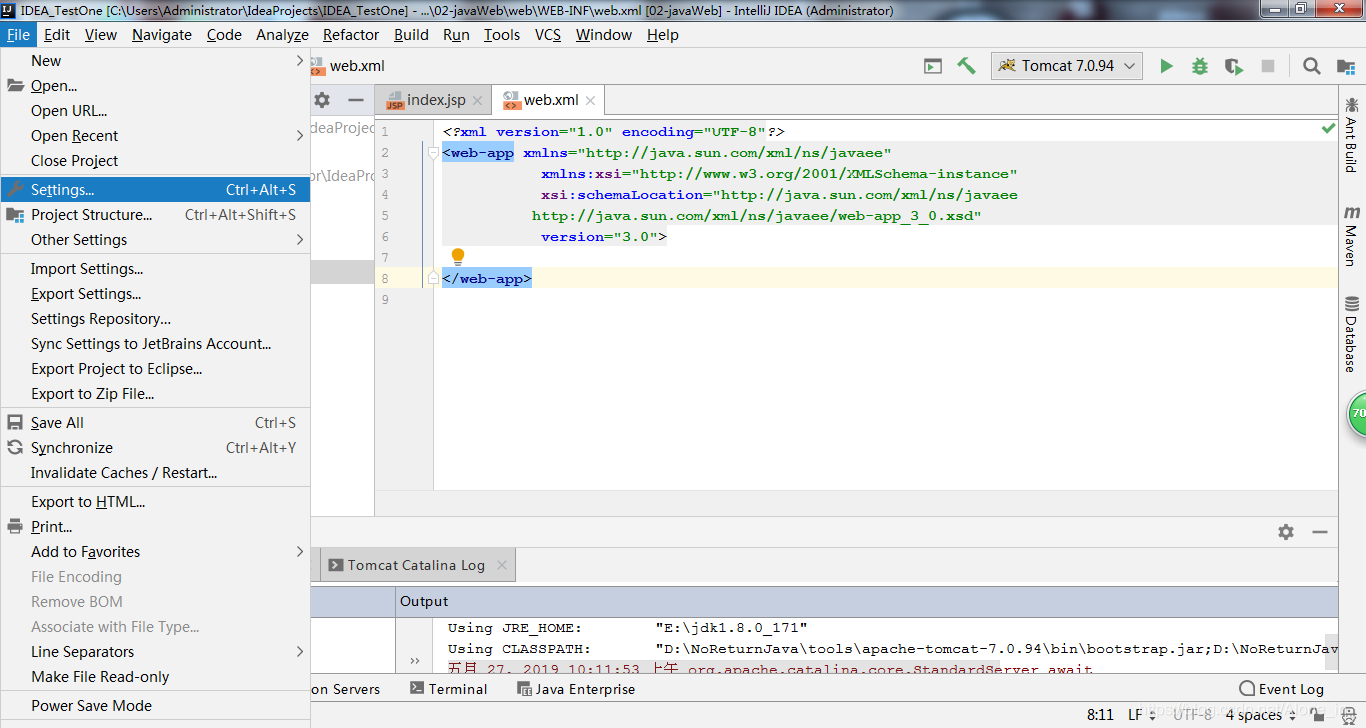
Task: Expand the New submenu
Action: click(155, 61)
